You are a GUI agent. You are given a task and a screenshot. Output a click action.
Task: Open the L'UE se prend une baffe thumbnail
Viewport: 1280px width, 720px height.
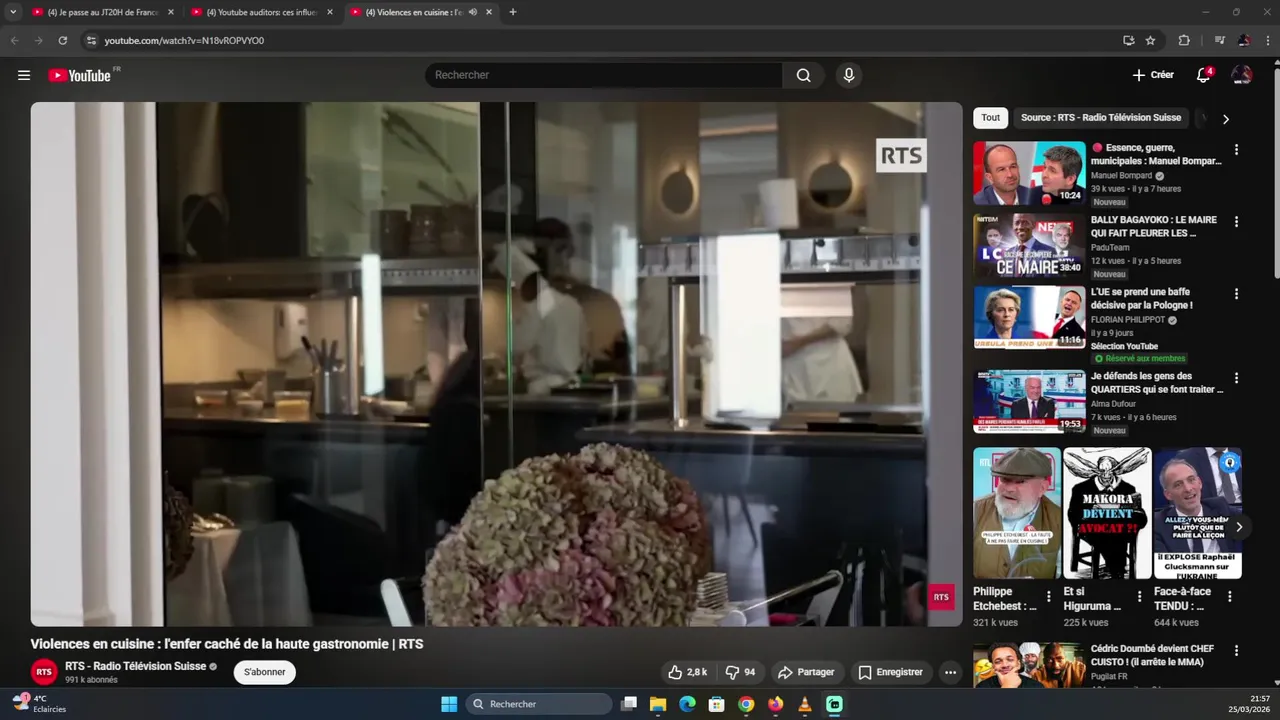pos(1029,317)
